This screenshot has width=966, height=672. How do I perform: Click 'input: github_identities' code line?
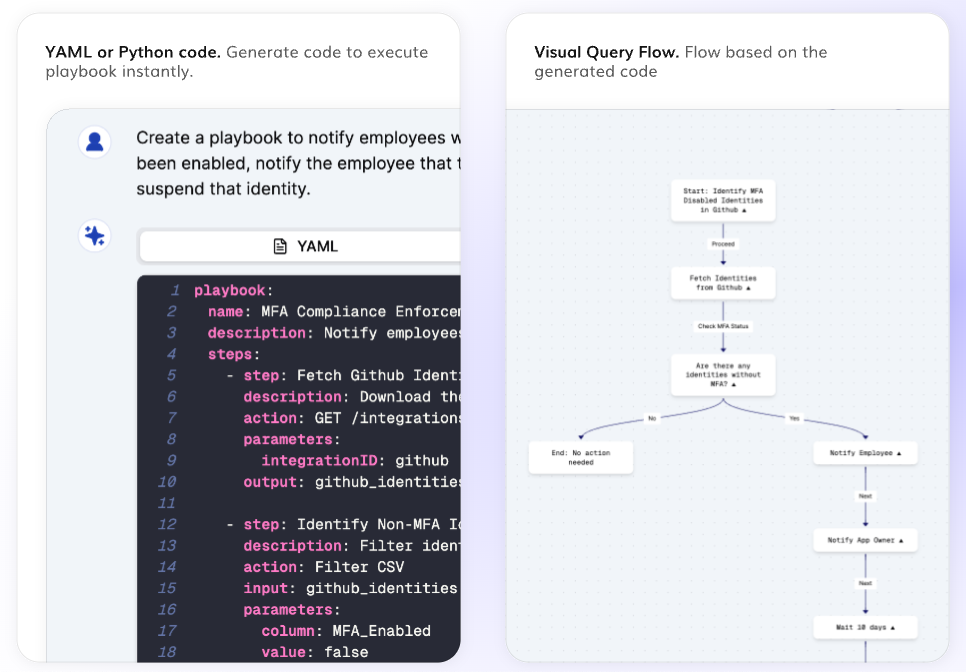coord(351,588)
